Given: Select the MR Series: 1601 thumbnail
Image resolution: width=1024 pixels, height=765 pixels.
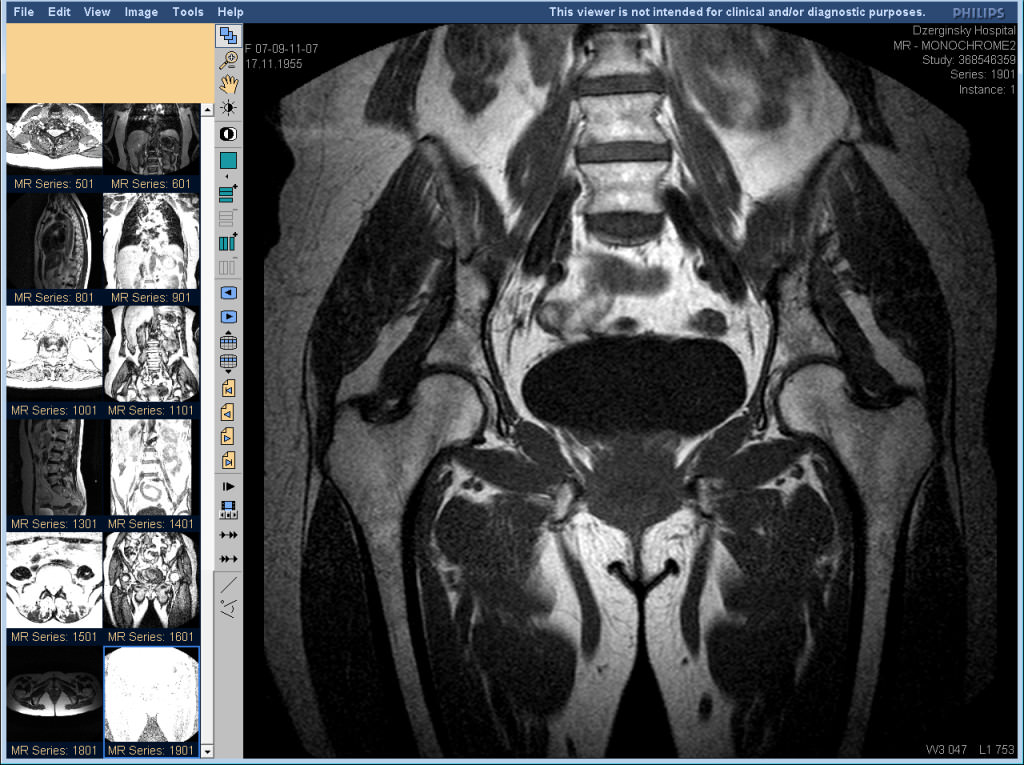Looking at the screenshot, I should tap(152, 580).
